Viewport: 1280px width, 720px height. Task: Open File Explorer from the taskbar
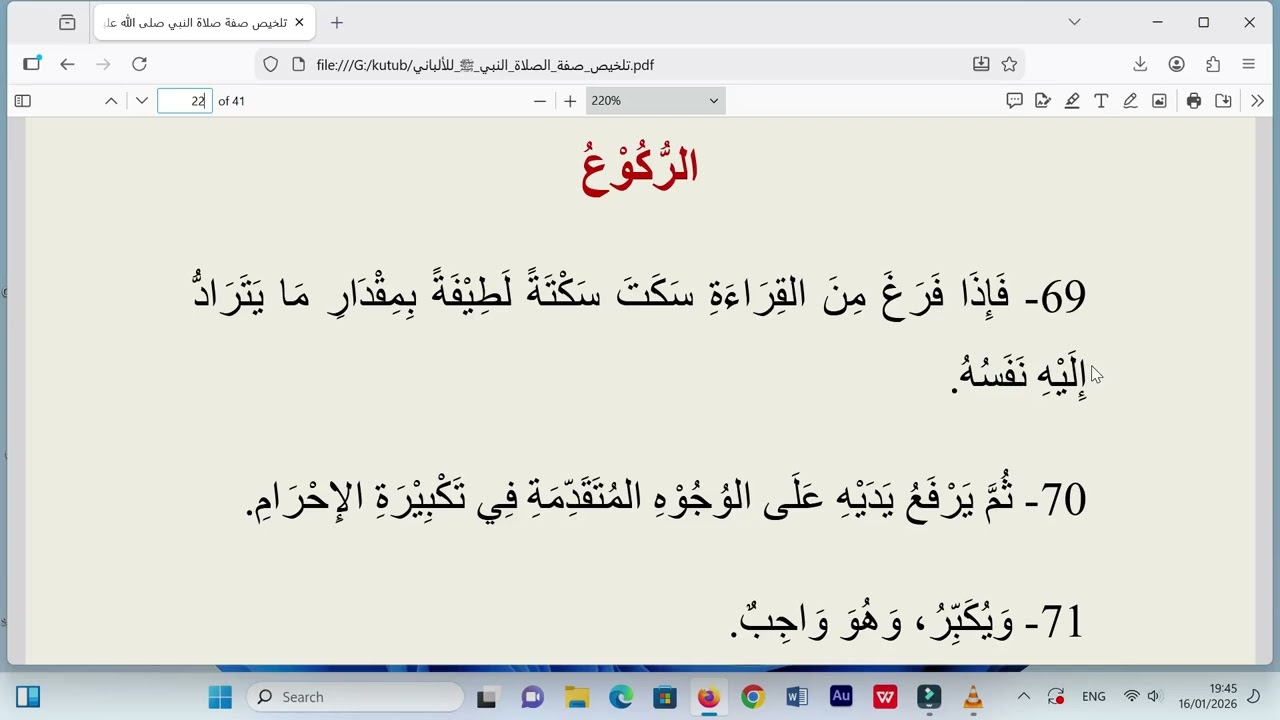coord(577,697)
